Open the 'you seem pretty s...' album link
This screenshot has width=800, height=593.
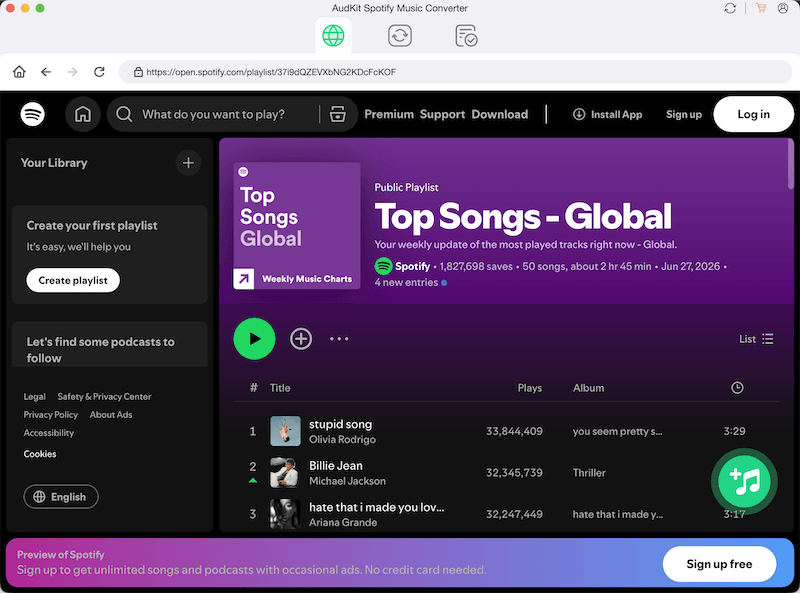[617, 431]
